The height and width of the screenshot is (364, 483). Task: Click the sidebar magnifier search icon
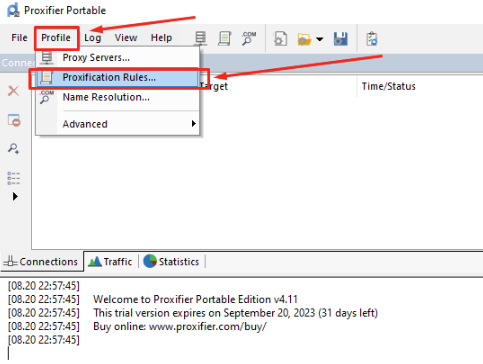14,148
